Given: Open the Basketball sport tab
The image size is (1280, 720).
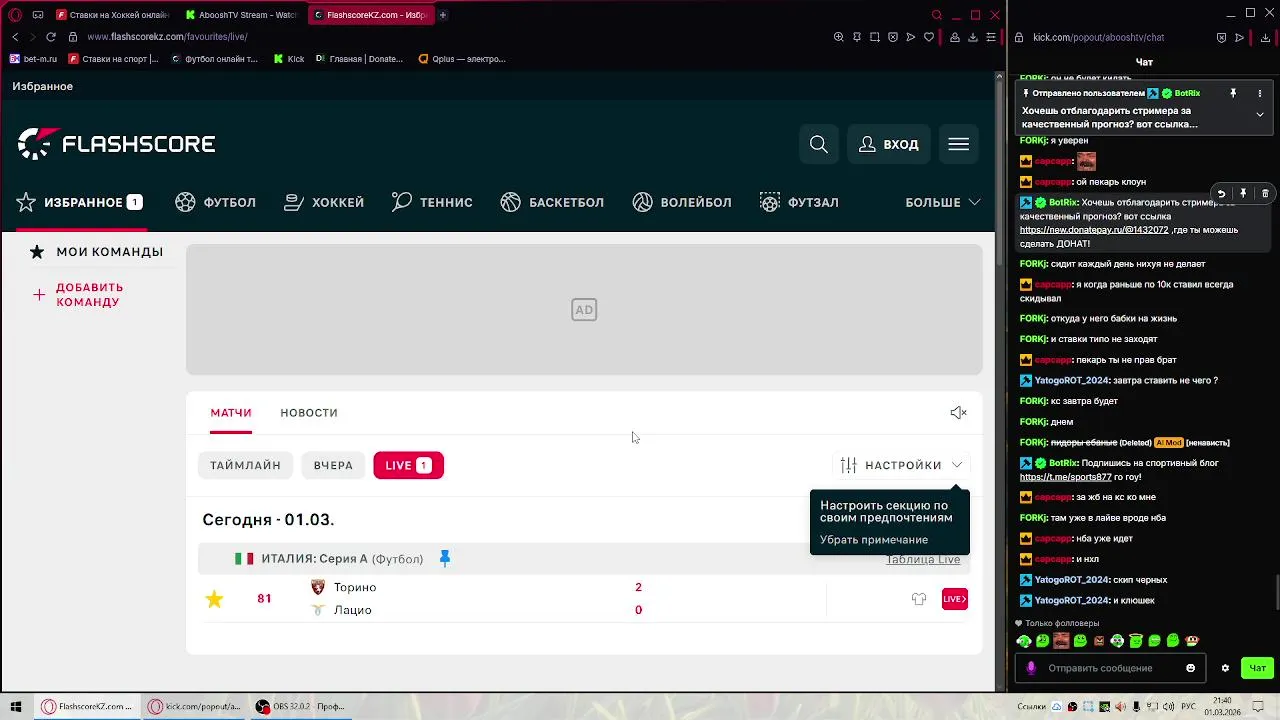Looking at the screenshot, I should click(x=552, y=202).
